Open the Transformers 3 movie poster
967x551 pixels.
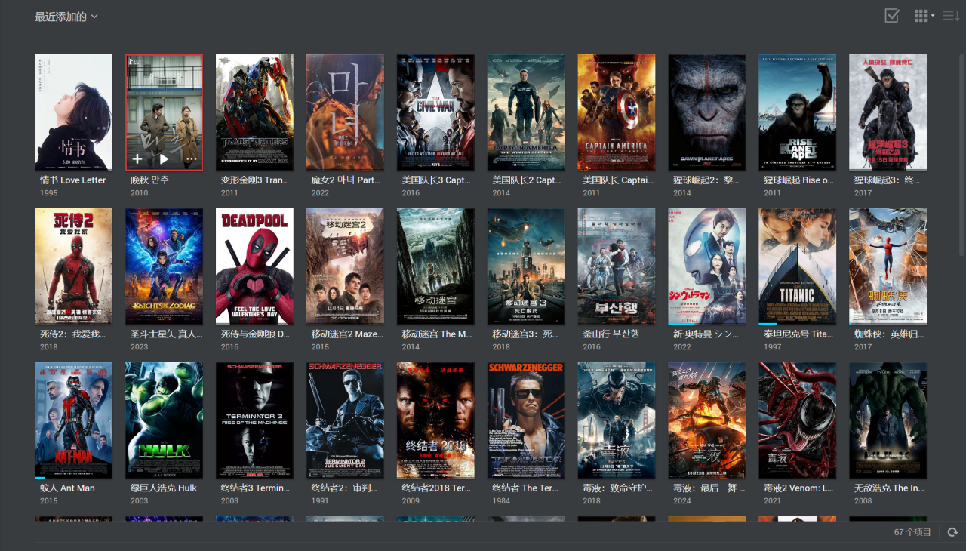coord(255,112)
